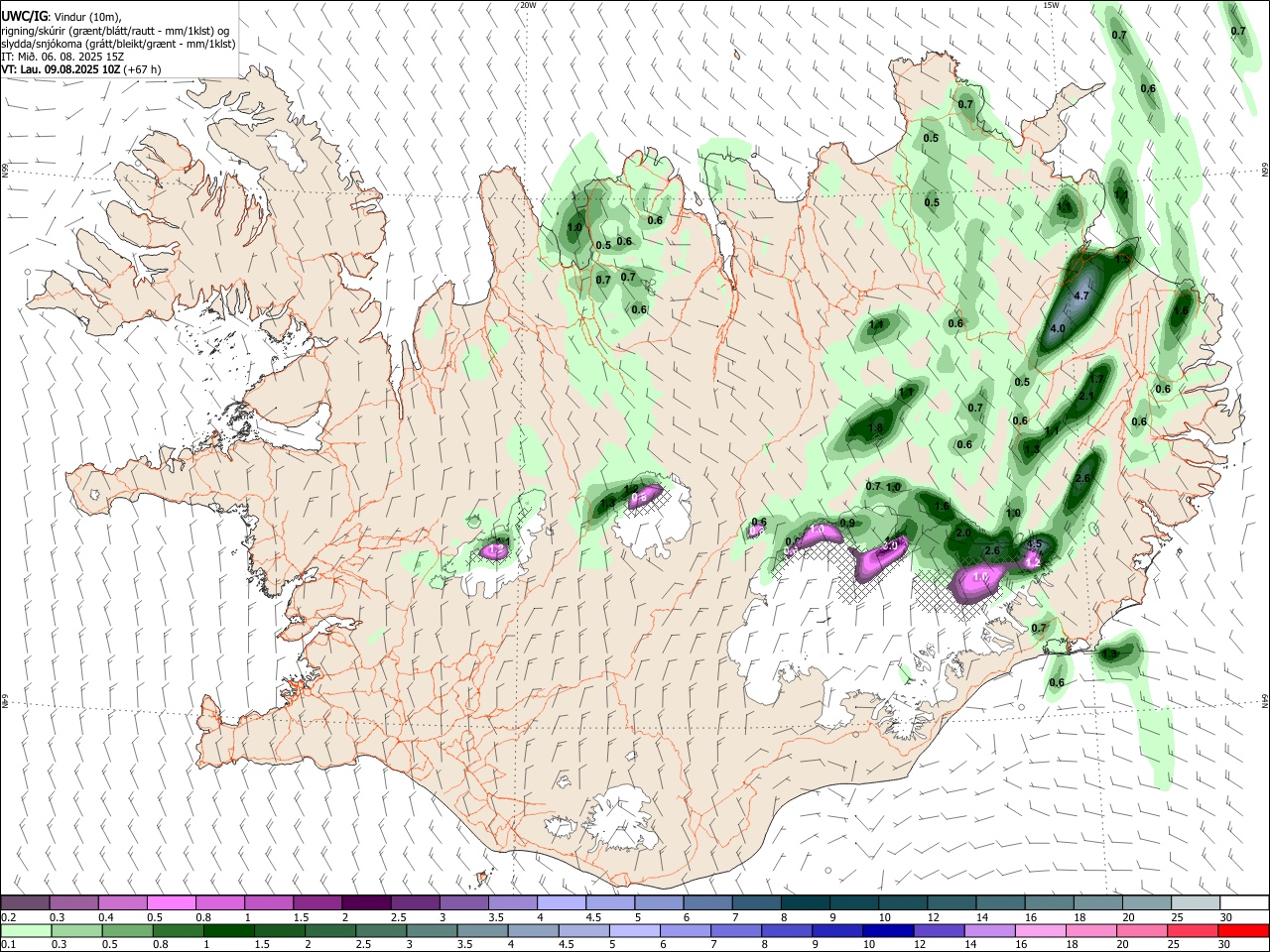
Task: Select the '4.0' precipitation value on the map
Action: 1058,328
